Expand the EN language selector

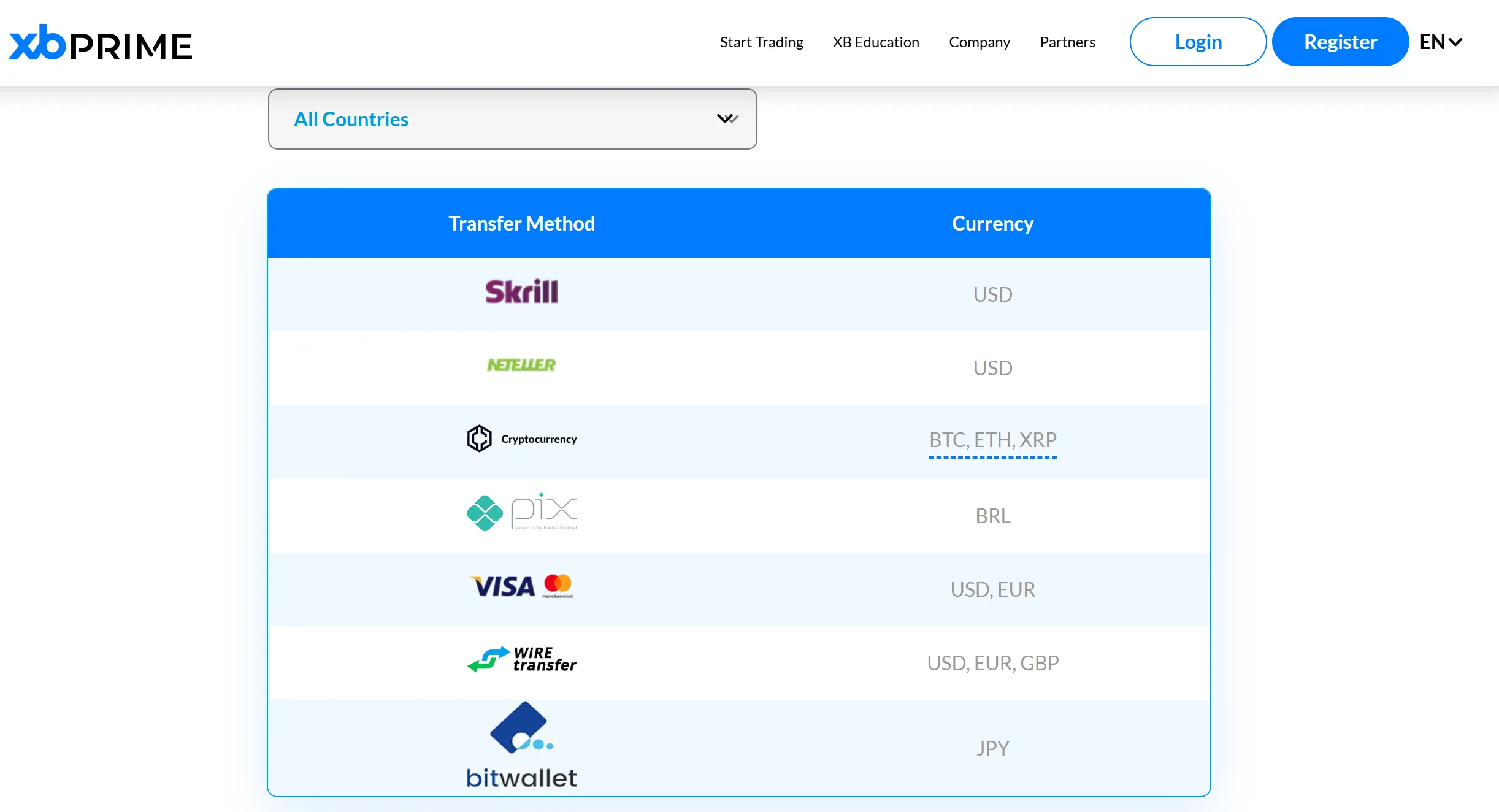tap(1441, 42)
